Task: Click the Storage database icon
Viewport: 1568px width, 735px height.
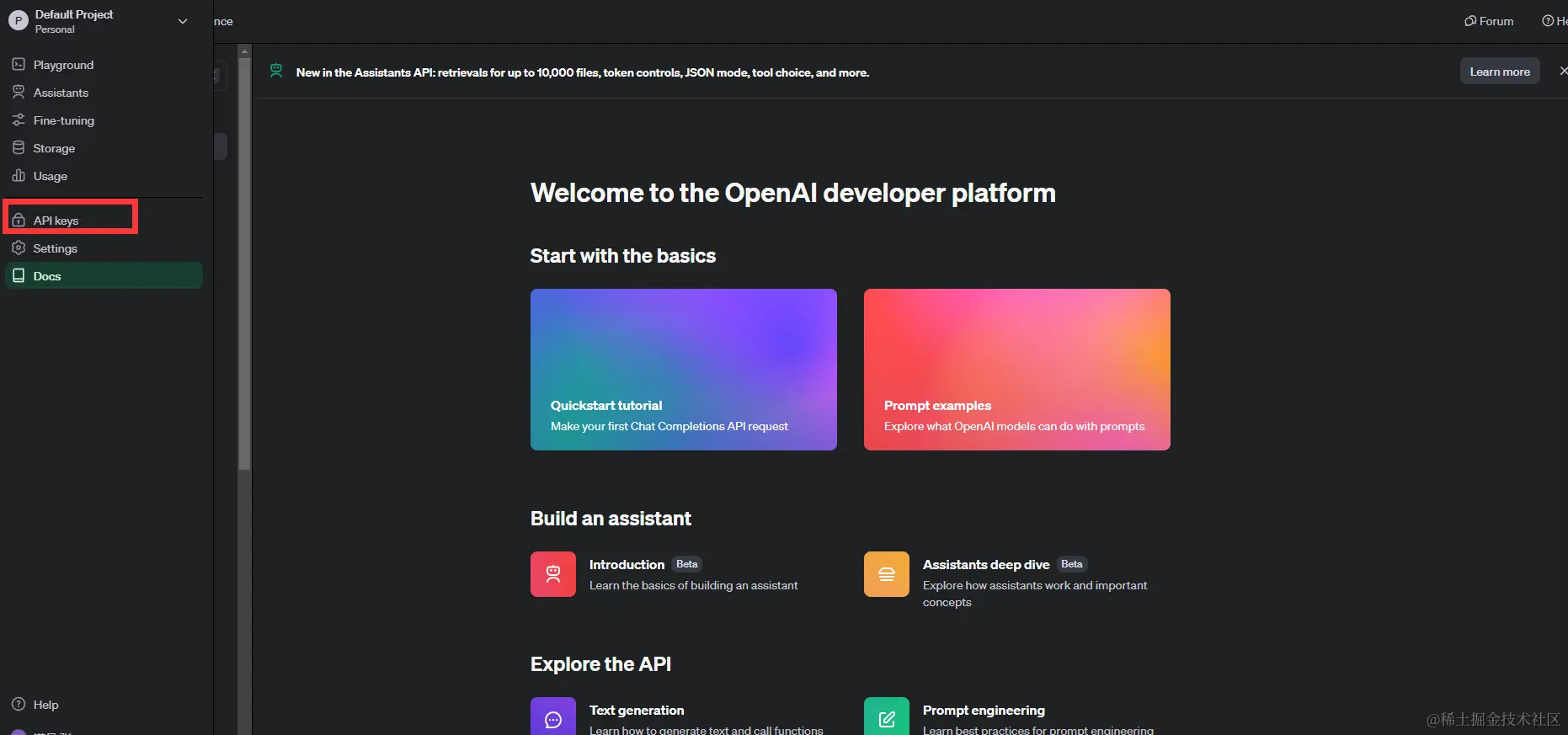Action: coord(19,147)
